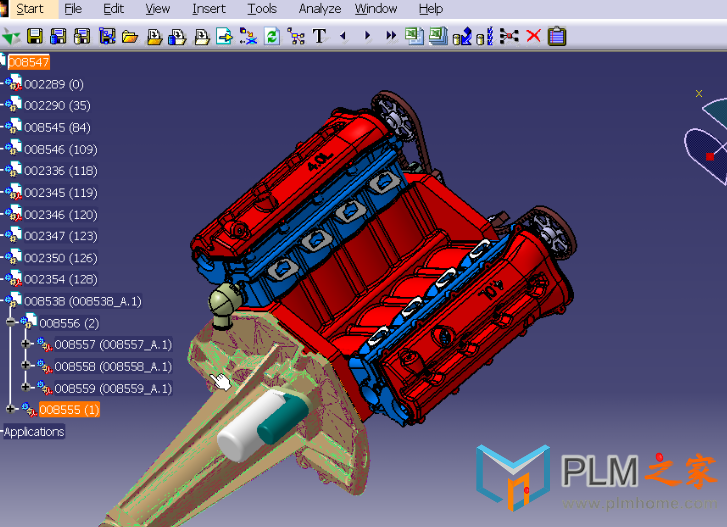Click the 008557 (008557_A.1) label

click(x=113, y=345)
